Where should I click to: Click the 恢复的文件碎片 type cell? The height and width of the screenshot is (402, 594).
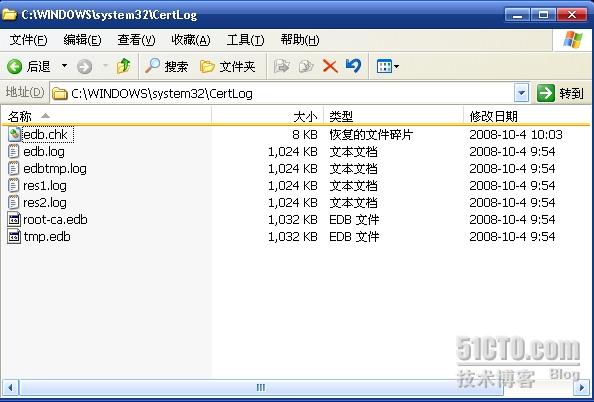pyautogui.click(x=370, y=135)
